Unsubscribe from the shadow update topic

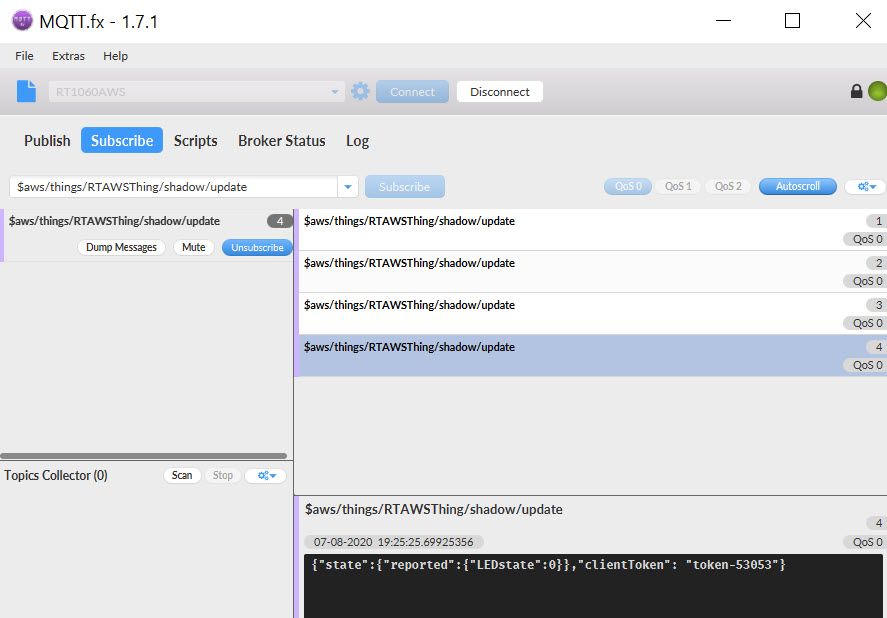point(257,247)
